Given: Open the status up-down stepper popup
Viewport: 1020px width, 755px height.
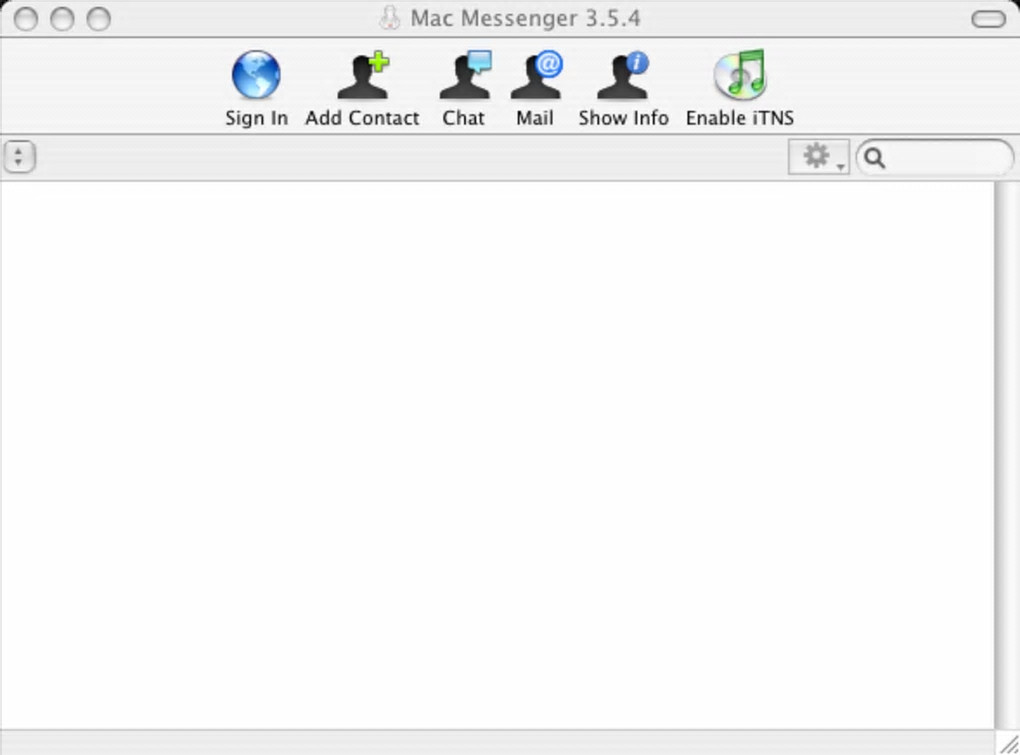Looking at the screenshot, I should tap(19, 157).
